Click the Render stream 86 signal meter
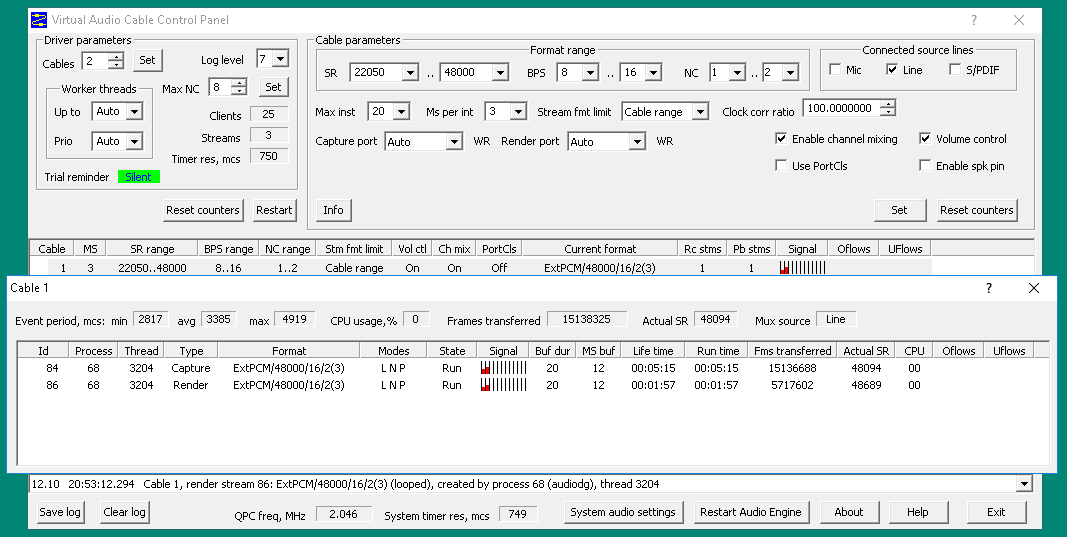Image resolution: width=1067 pixels, height=537 pixels. [504, 385]
